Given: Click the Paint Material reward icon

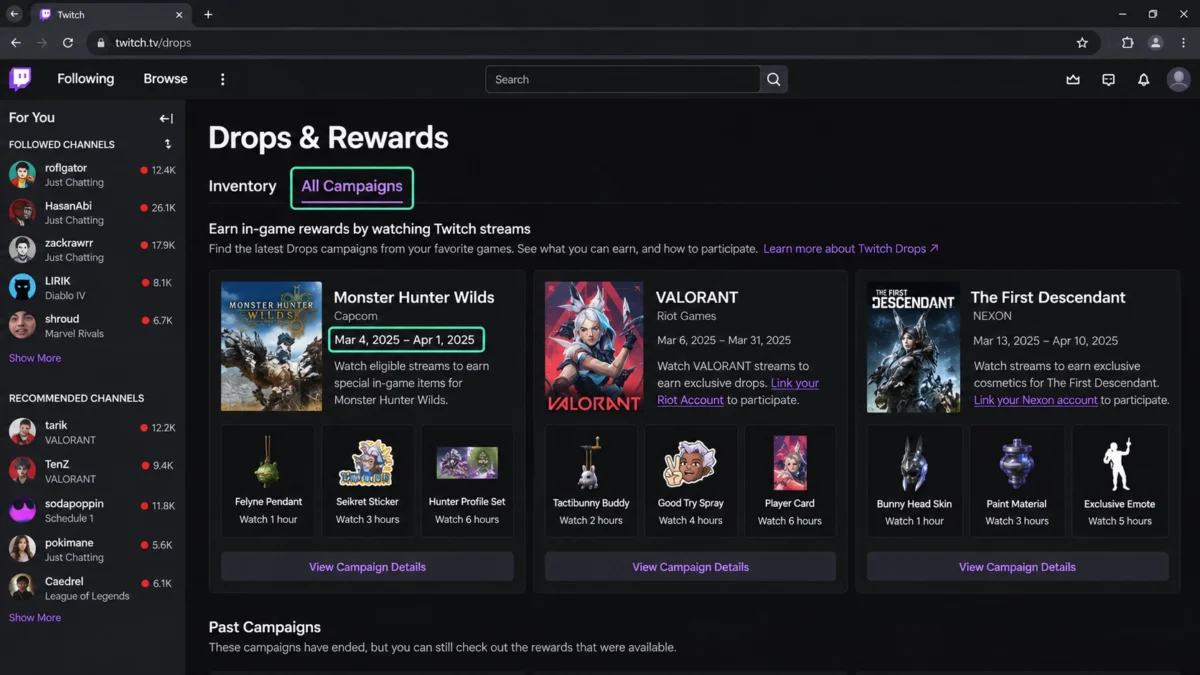Looking at the screenshot, I should (1017, 465).
